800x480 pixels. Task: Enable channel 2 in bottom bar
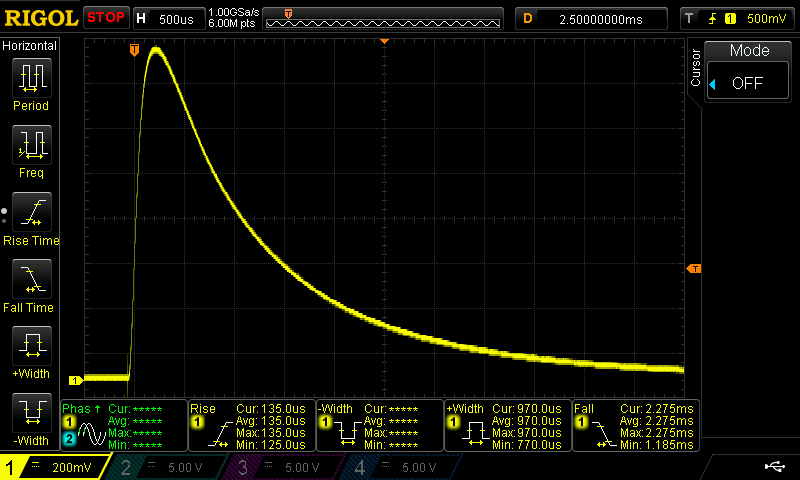[169, 466]
